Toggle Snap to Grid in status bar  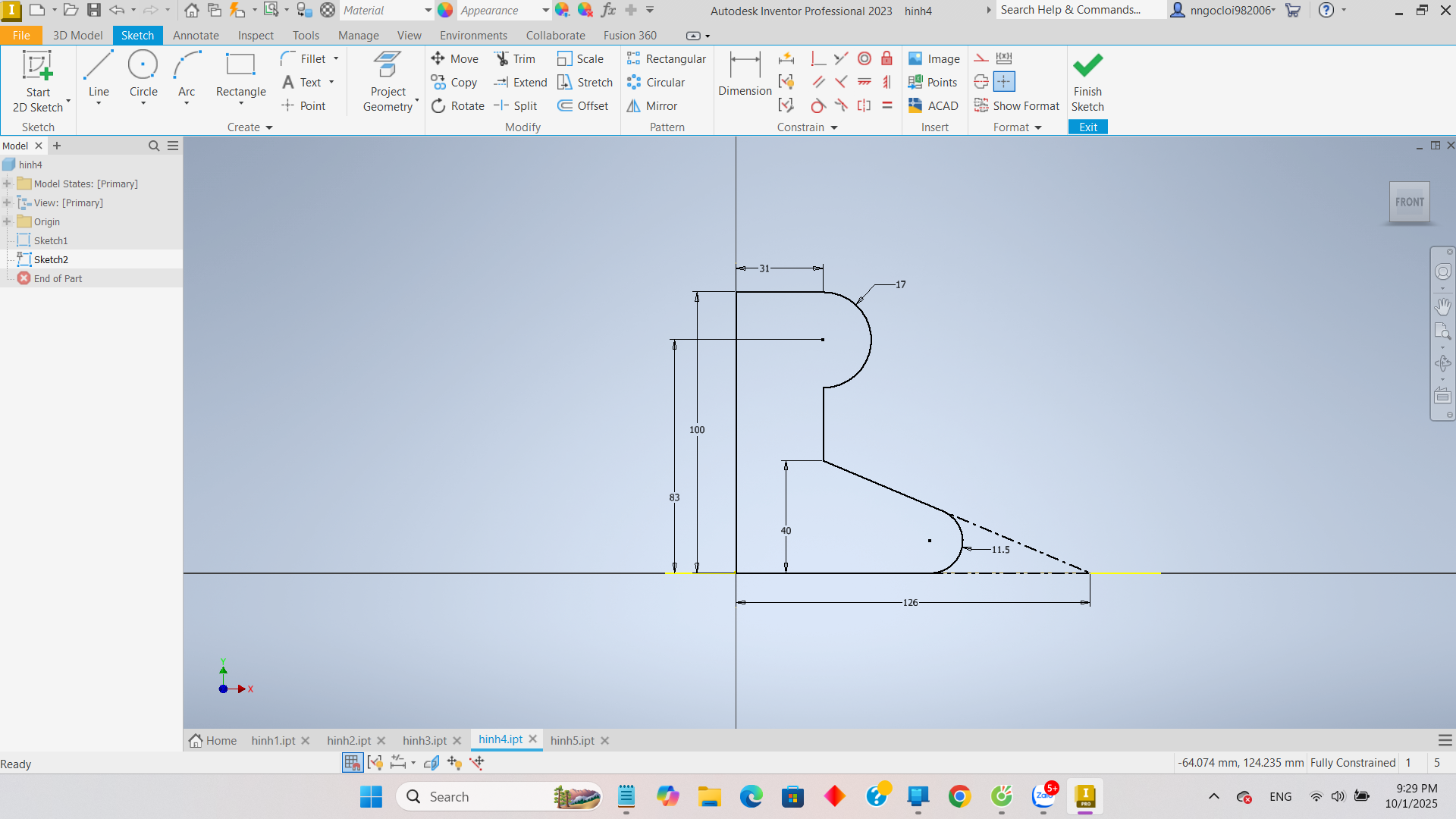pos(353,763)
